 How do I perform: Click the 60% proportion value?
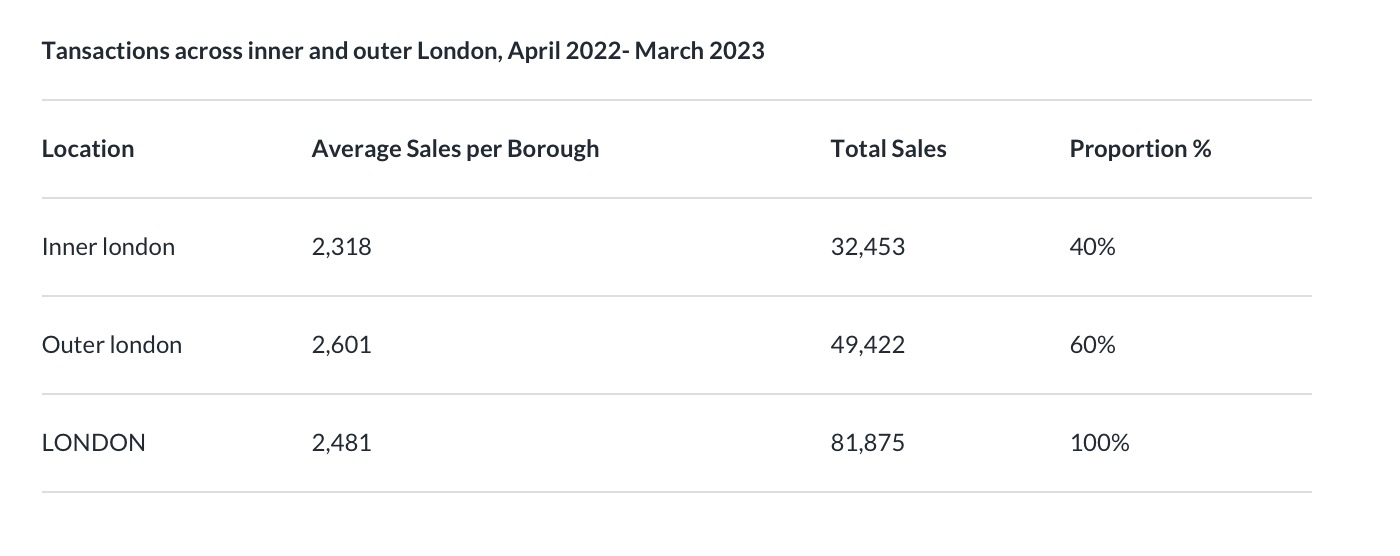(1092, 345)
